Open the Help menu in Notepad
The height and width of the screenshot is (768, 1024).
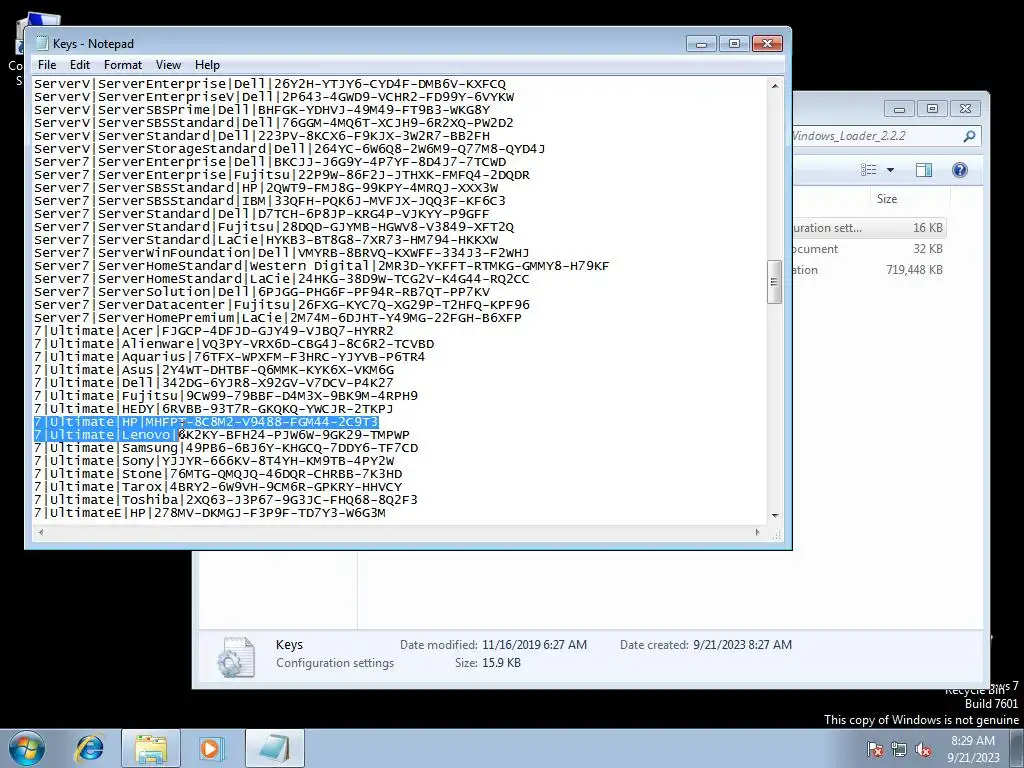click(207, 65)
